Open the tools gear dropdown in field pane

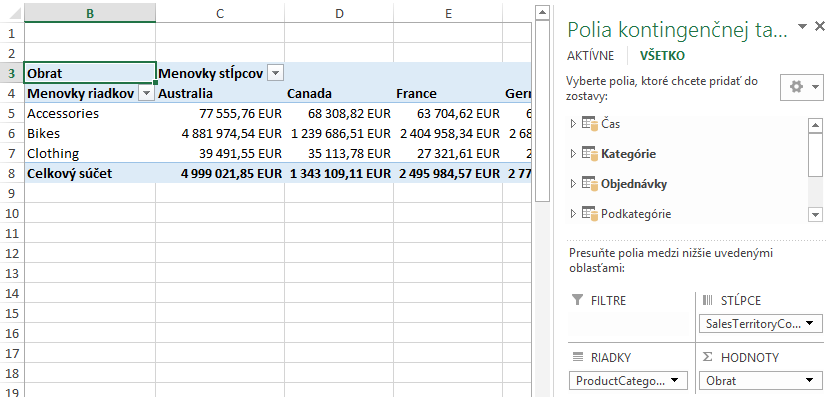pos(802,87)
